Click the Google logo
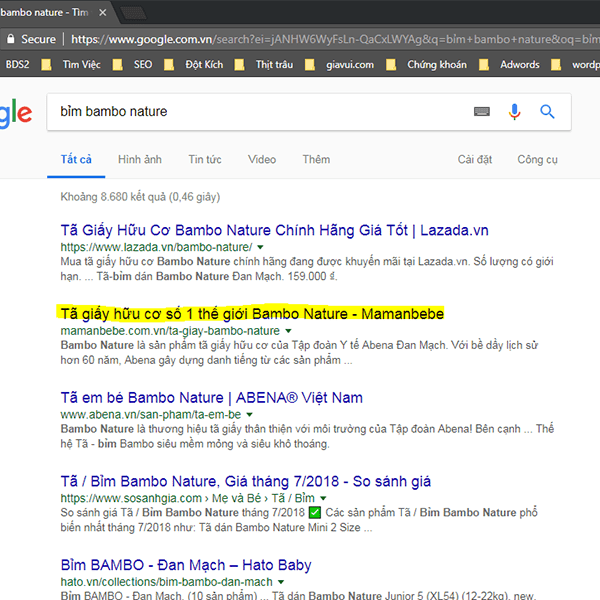Viewport: 600px width, 600px height. (15, 112)
